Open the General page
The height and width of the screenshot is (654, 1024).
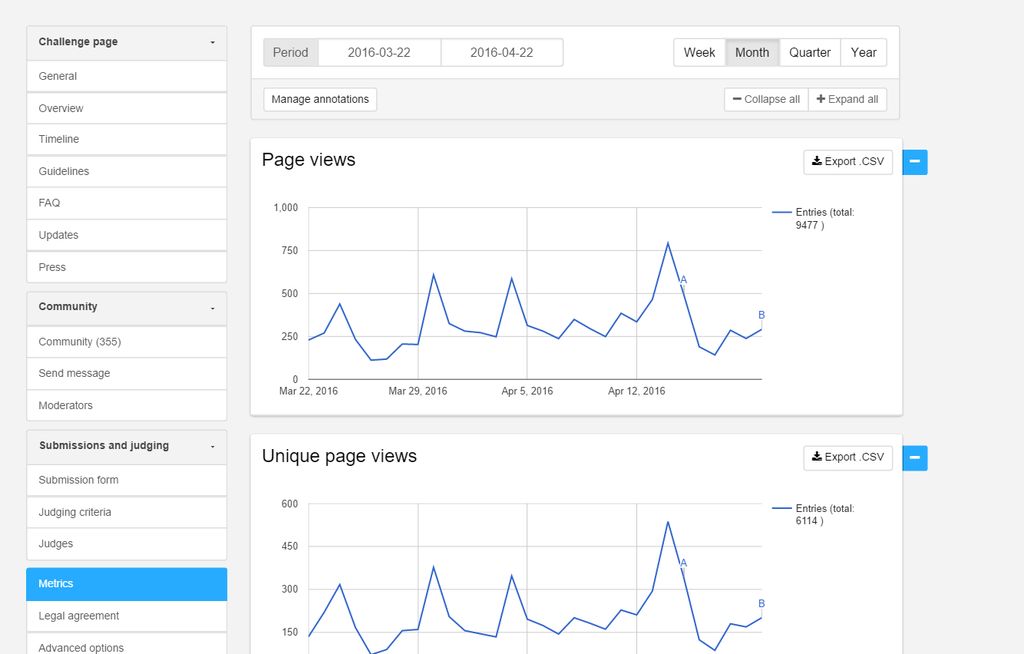point(127,76)
